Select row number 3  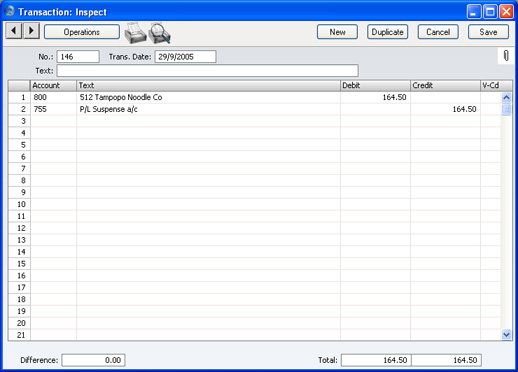tap(19, 121)
